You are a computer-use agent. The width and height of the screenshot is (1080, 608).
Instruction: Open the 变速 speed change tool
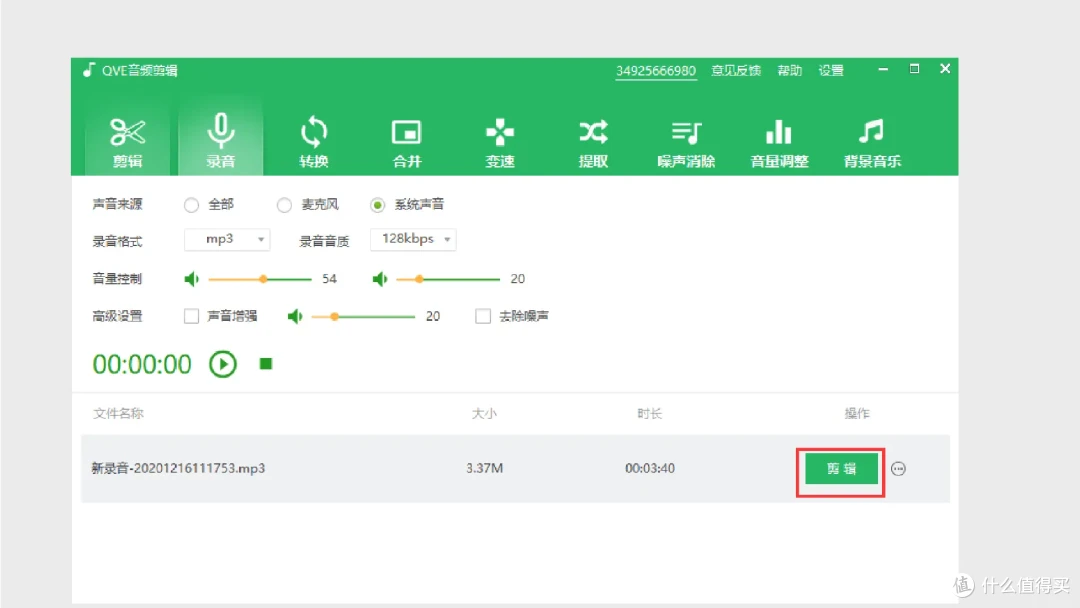500,142
